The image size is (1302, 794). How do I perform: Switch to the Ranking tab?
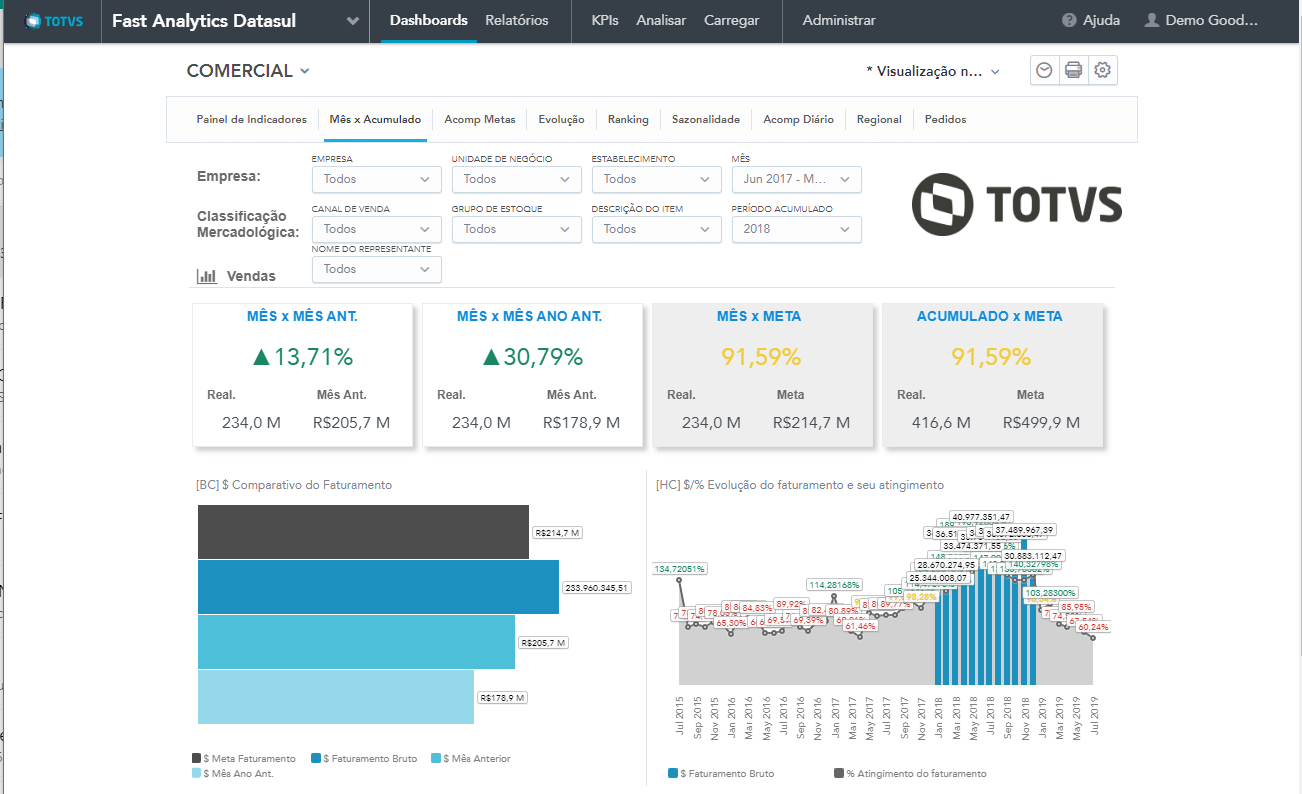[x=628, y=119]
